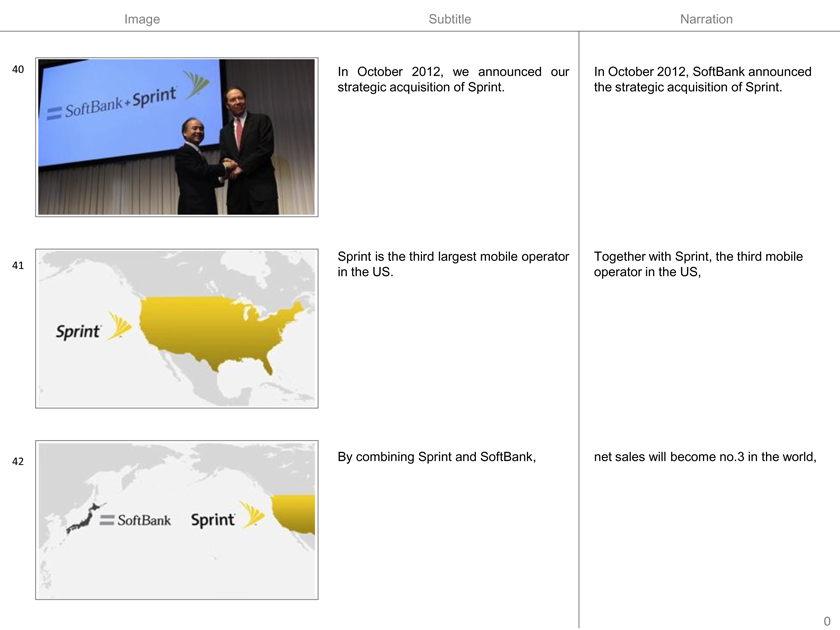Open the SoftBank Sprint handshake photo thumbnail
Image resolution: width=840 pixels, height=630 pixels.
click(177, 137)
